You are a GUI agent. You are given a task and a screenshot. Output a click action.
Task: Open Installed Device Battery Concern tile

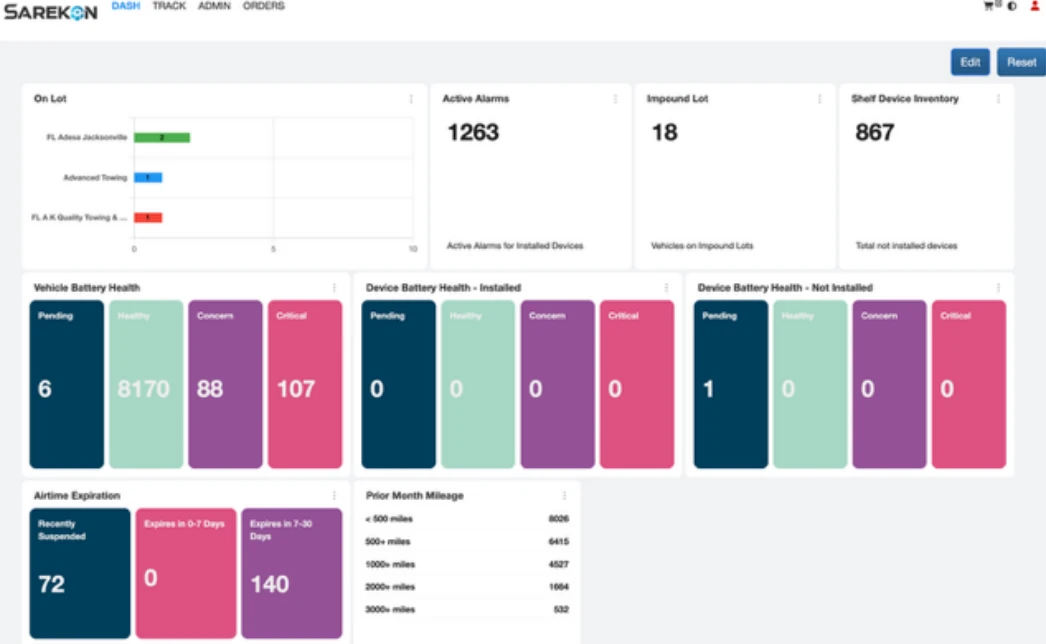(557, 384)
